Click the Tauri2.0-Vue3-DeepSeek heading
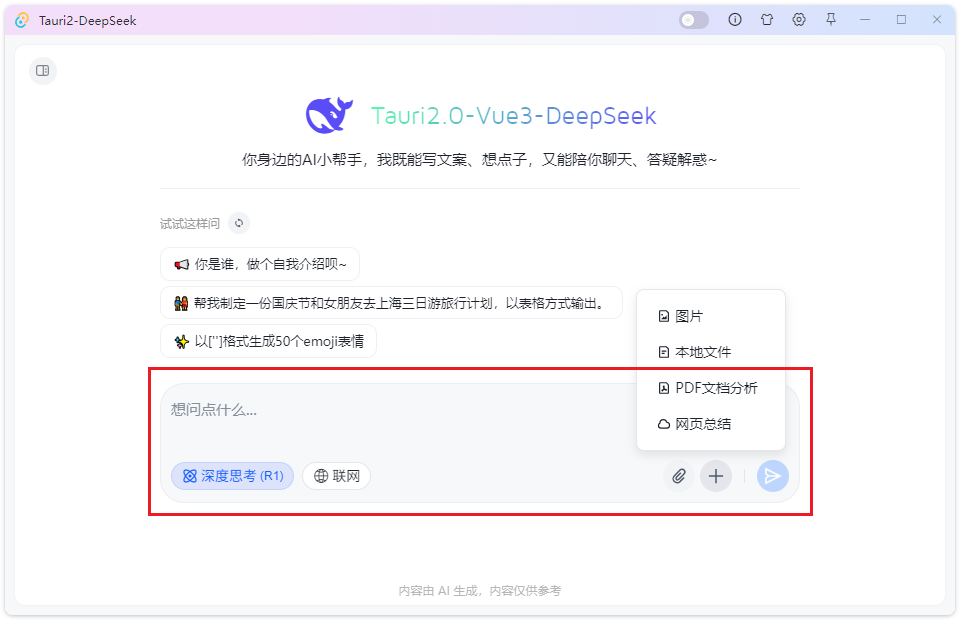The width and height of the screenshot is (960, 620). coord(514,116)
